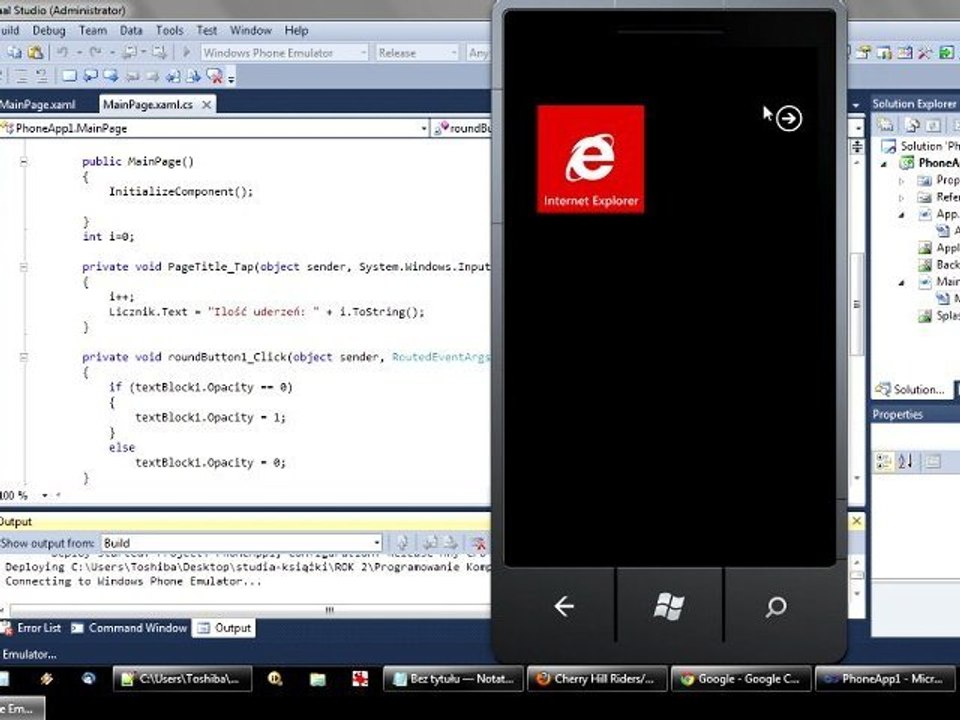This screenshot has height=720, width=960.
Task: Click Solution Explorer Properties toolbar icon
Action: (886, 126)
